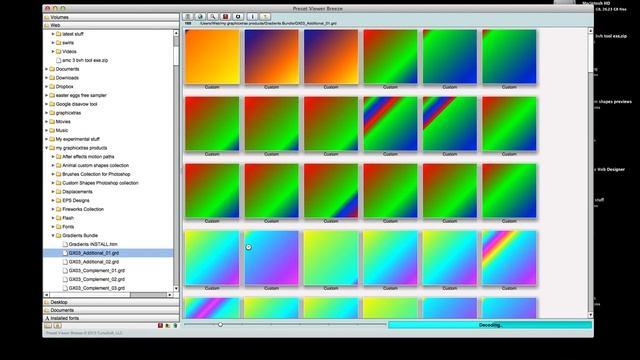This screenshot has height=360, width=640.
Task: Collapse the 'my graphicxtras products' folder
Action: [x=47, y=148]
